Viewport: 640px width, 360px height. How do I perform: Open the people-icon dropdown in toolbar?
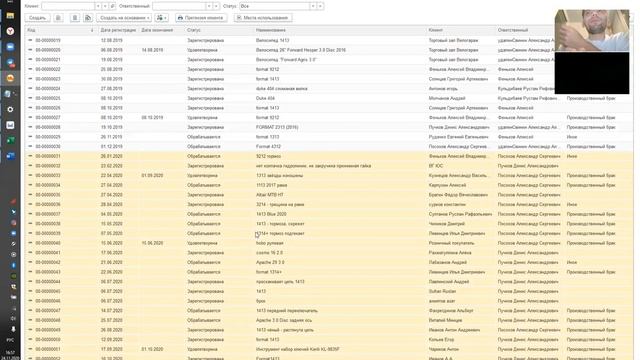[162, 18]
